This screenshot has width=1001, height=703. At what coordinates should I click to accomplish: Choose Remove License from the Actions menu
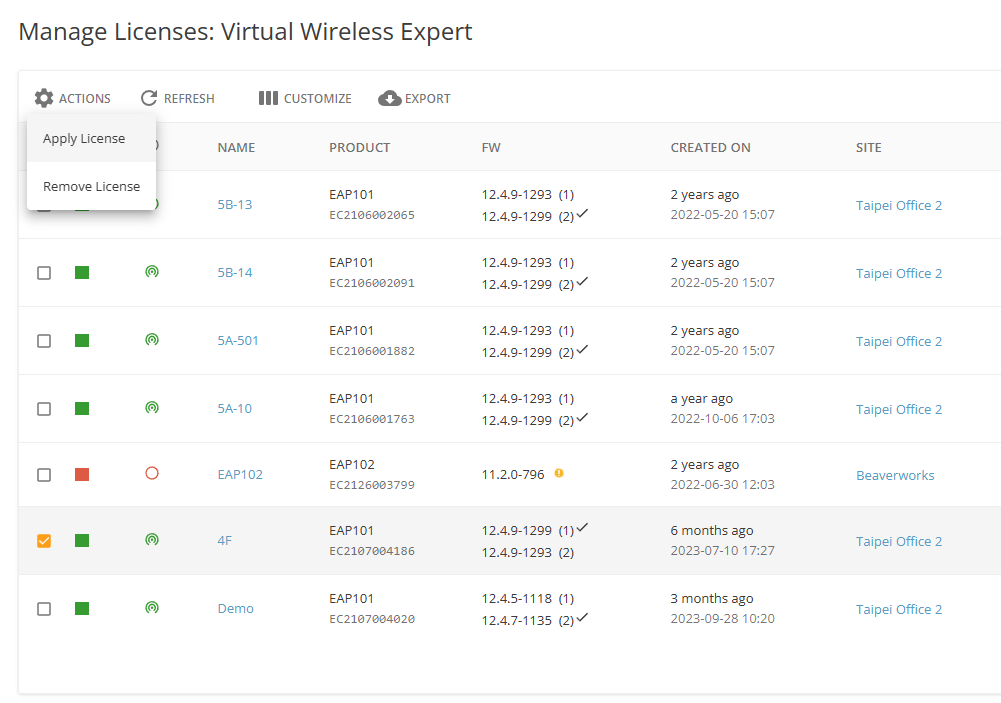(91, 186)
